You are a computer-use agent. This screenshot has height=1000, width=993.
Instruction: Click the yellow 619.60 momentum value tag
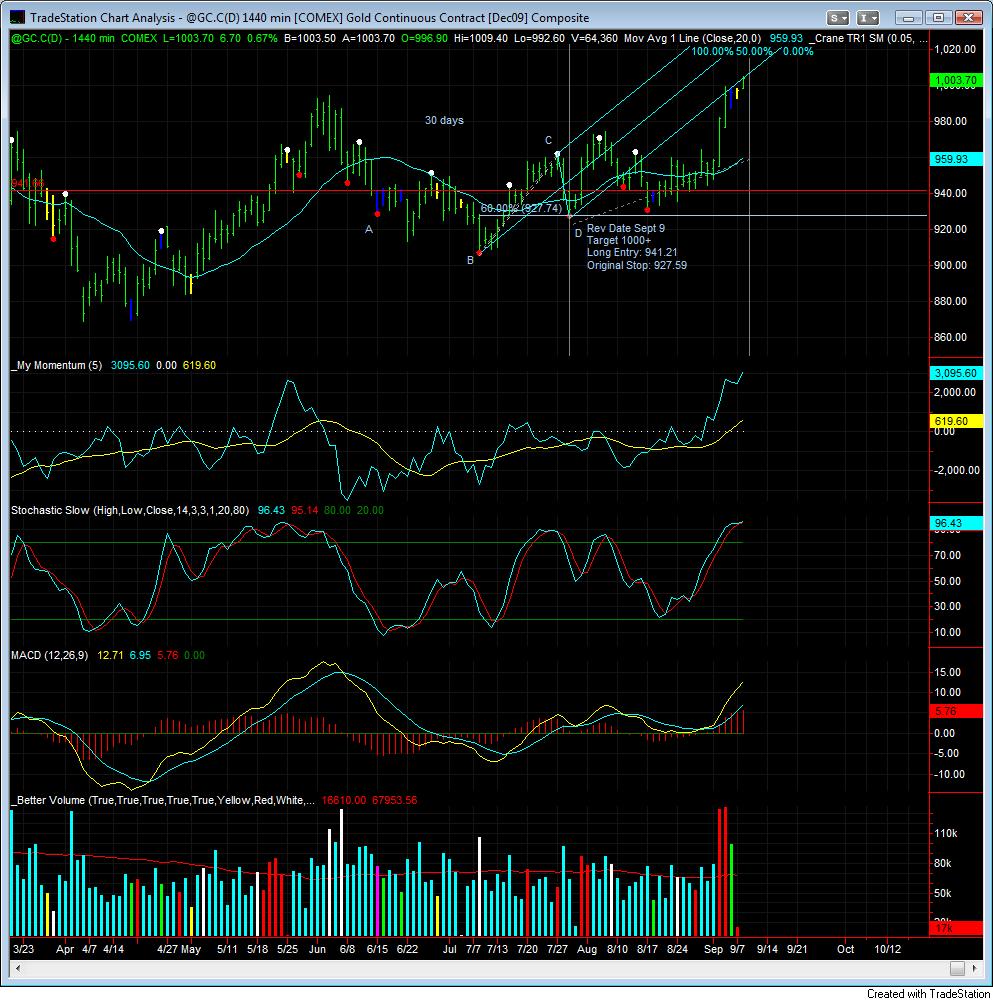point(955,421)
